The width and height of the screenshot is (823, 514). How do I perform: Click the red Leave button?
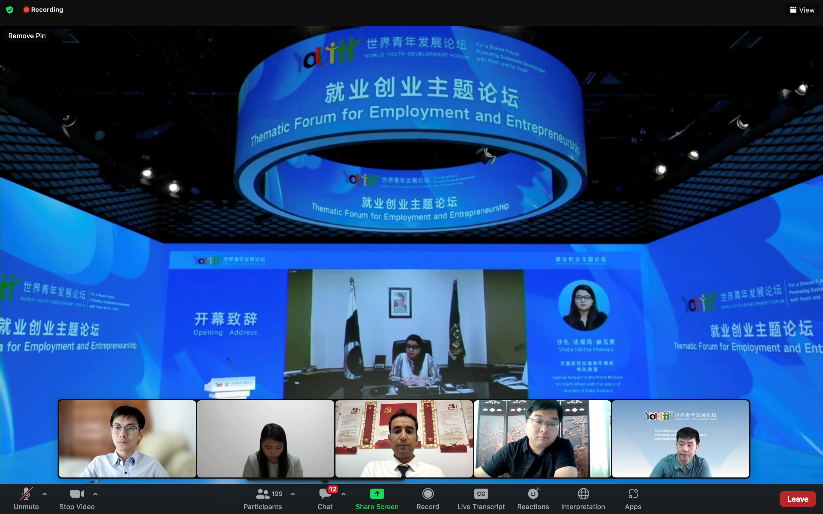coord(797,499)
